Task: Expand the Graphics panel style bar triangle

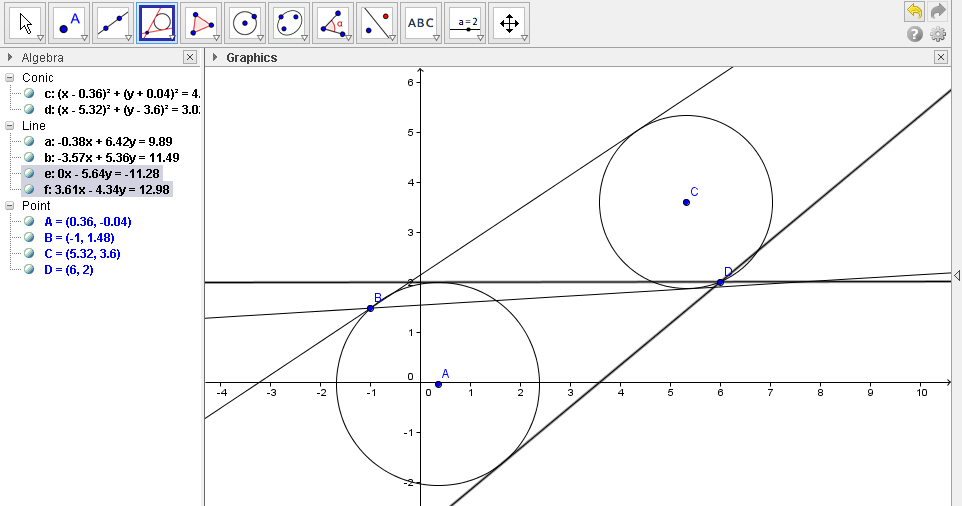Action: (x=215, y=57)
